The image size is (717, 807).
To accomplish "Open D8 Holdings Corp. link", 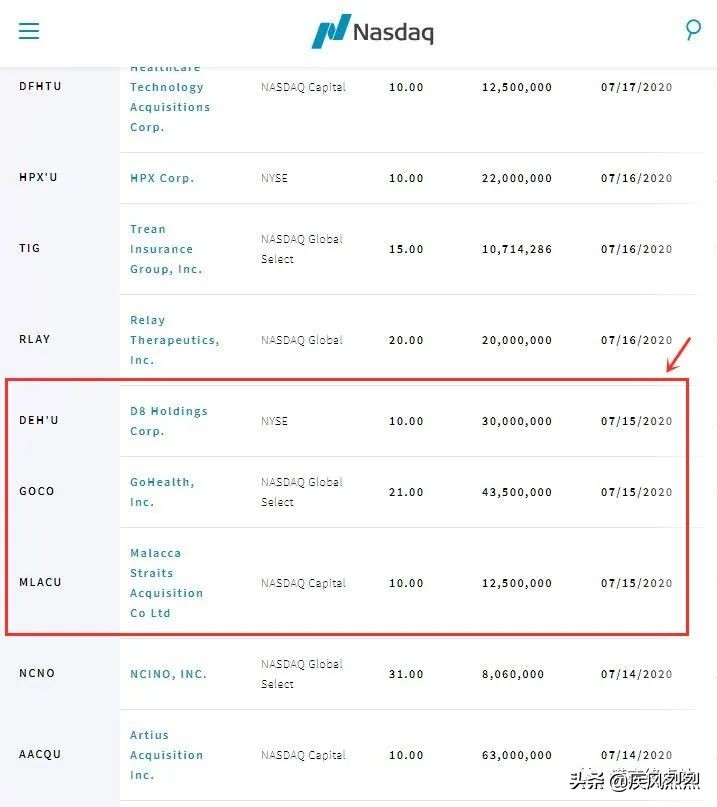I will [168, 421].
